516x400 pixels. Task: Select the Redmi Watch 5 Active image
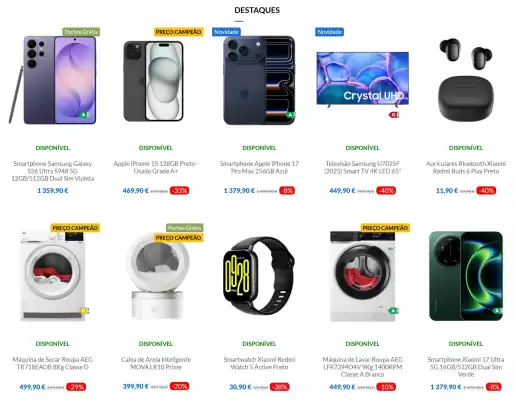point(259,275)
